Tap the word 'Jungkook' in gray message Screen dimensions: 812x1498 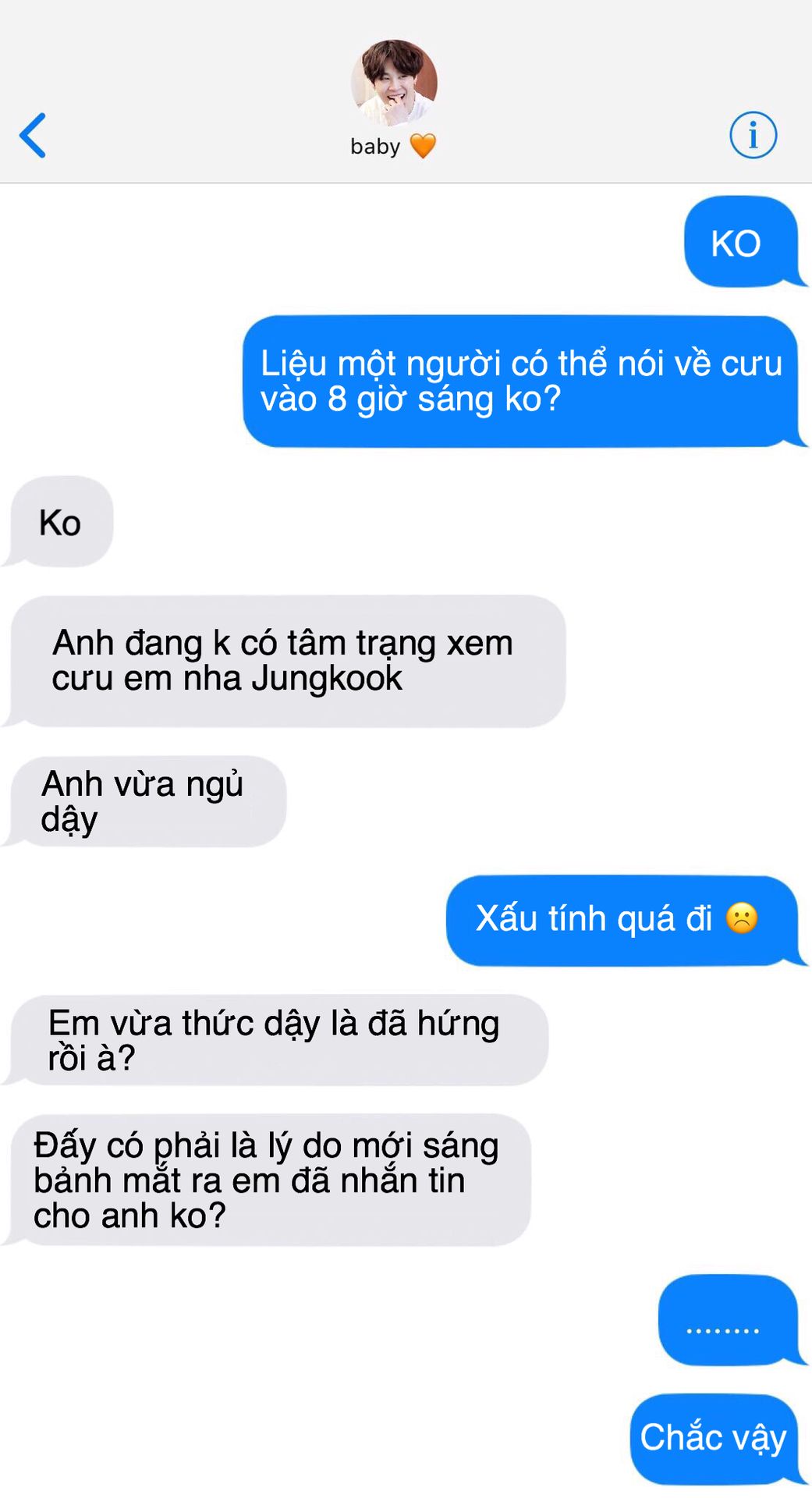(327, 678)
